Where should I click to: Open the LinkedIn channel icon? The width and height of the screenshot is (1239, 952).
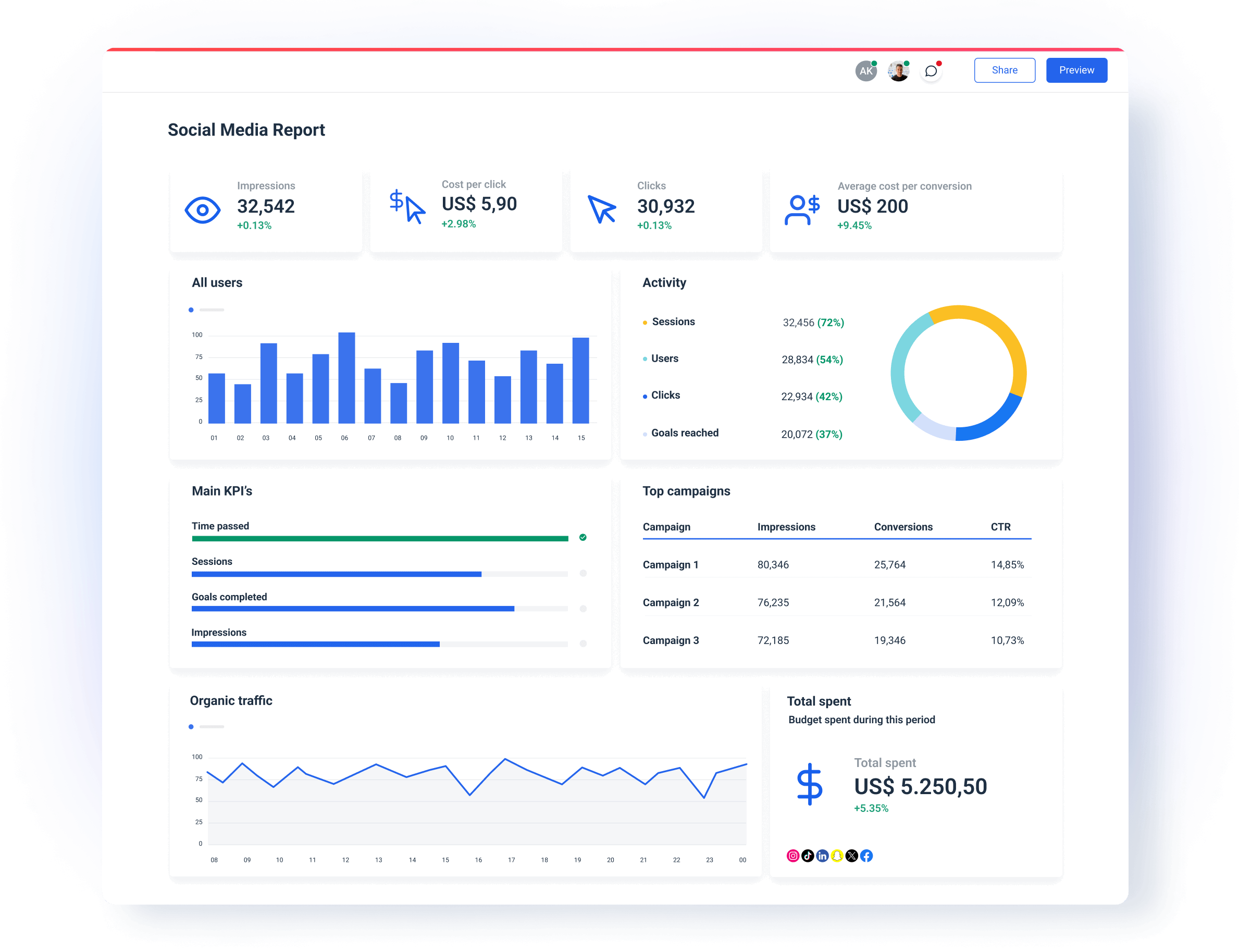[x=823, y=856]
